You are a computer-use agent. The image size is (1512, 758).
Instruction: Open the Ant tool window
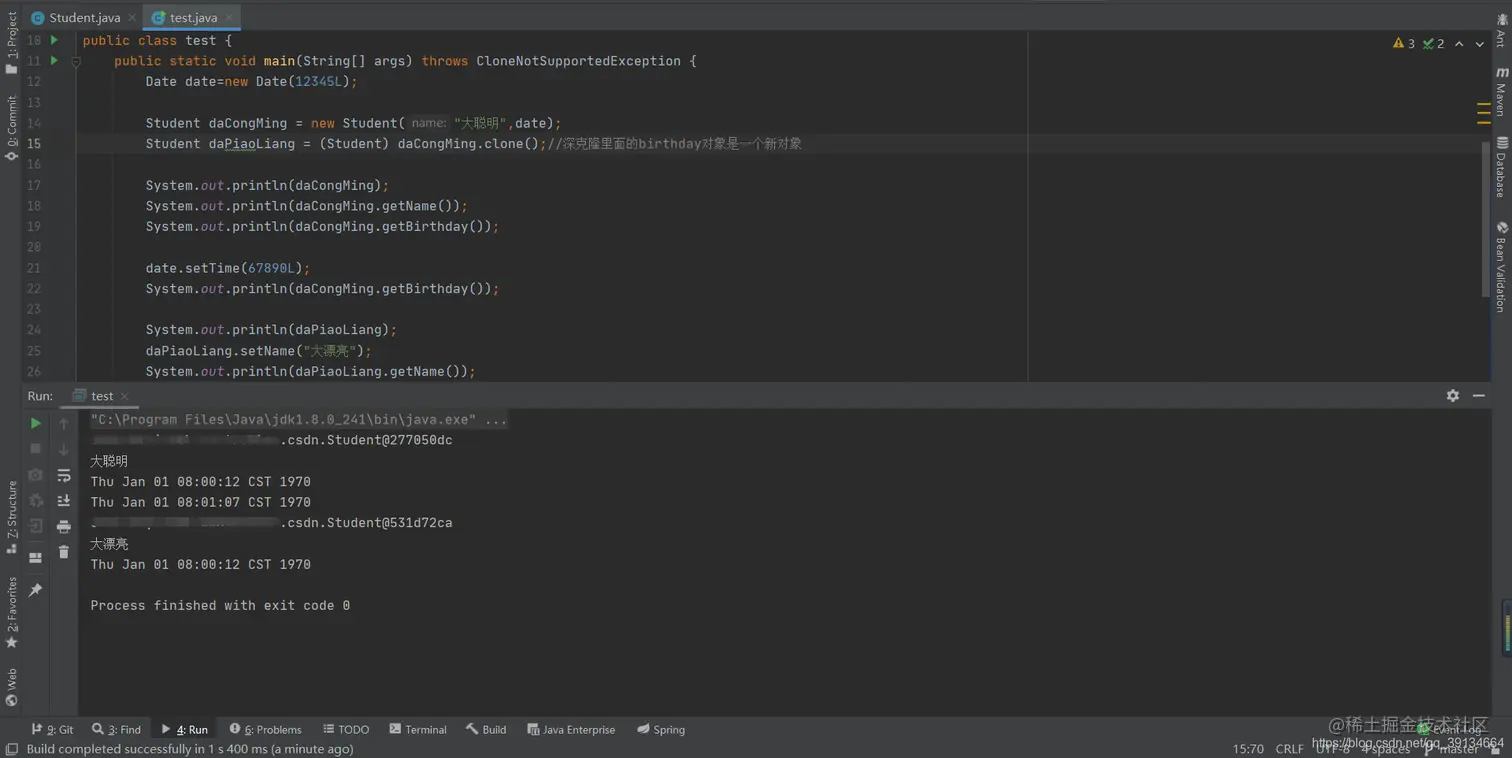tap(1501, 30)
